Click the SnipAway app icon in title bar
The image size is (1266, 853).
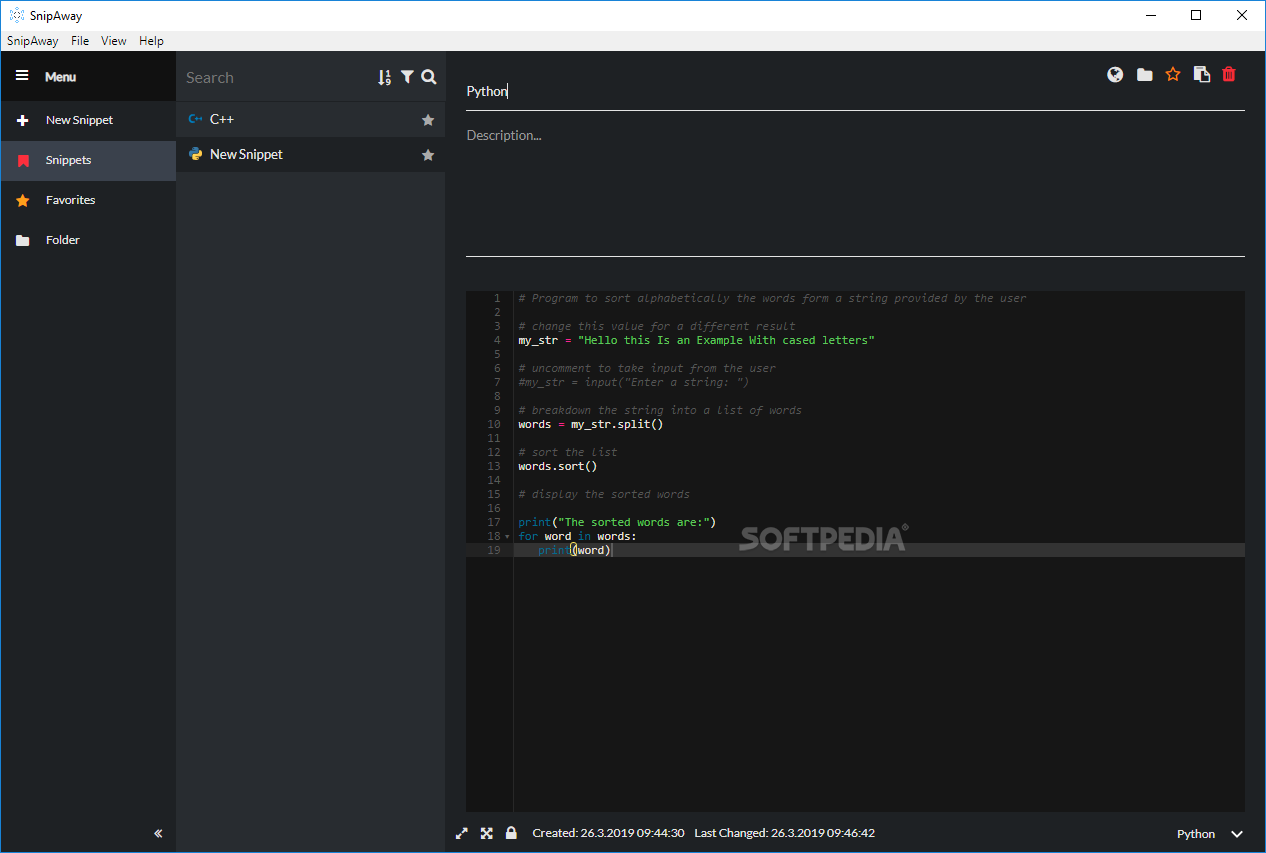click(x=16, y=15)
